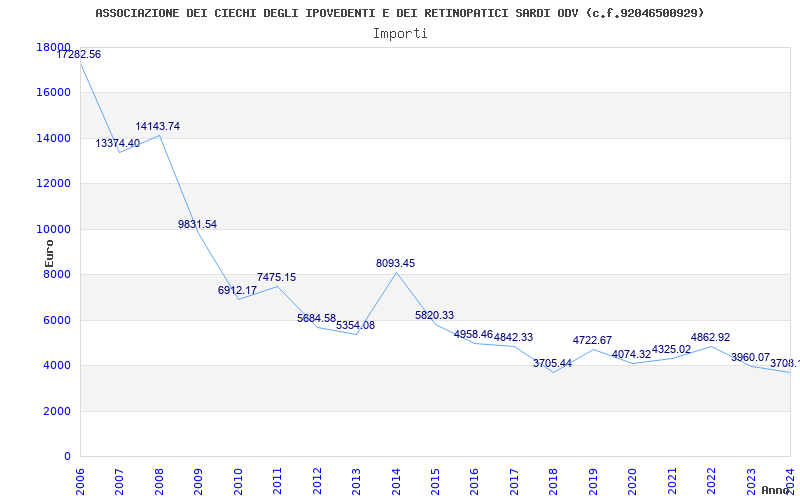Click the 2006 x-axis year label

tap(80, 481)
